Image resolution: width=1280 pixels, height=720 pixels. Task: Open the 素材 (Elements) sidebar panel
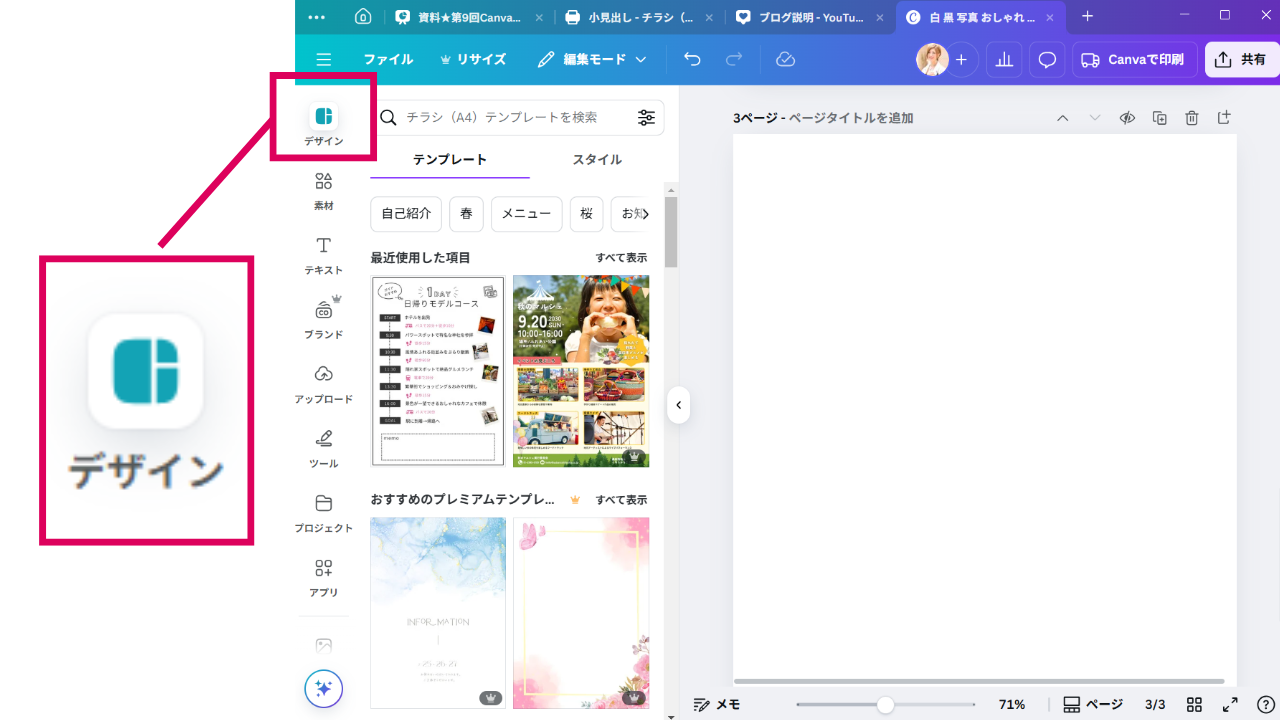coord(323,190)
